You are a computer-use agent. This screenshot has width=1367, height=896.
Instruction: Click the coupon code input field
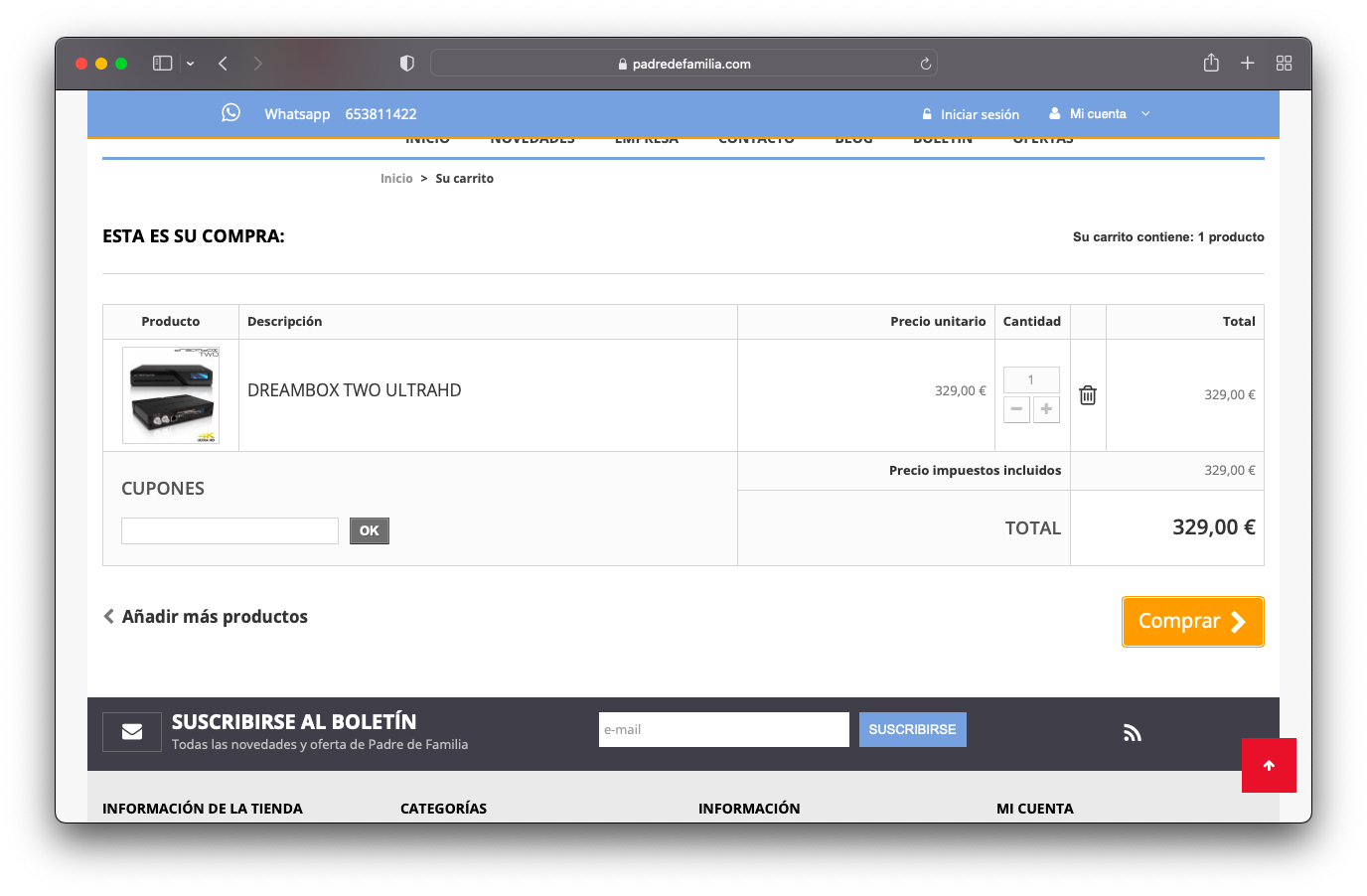229,530
